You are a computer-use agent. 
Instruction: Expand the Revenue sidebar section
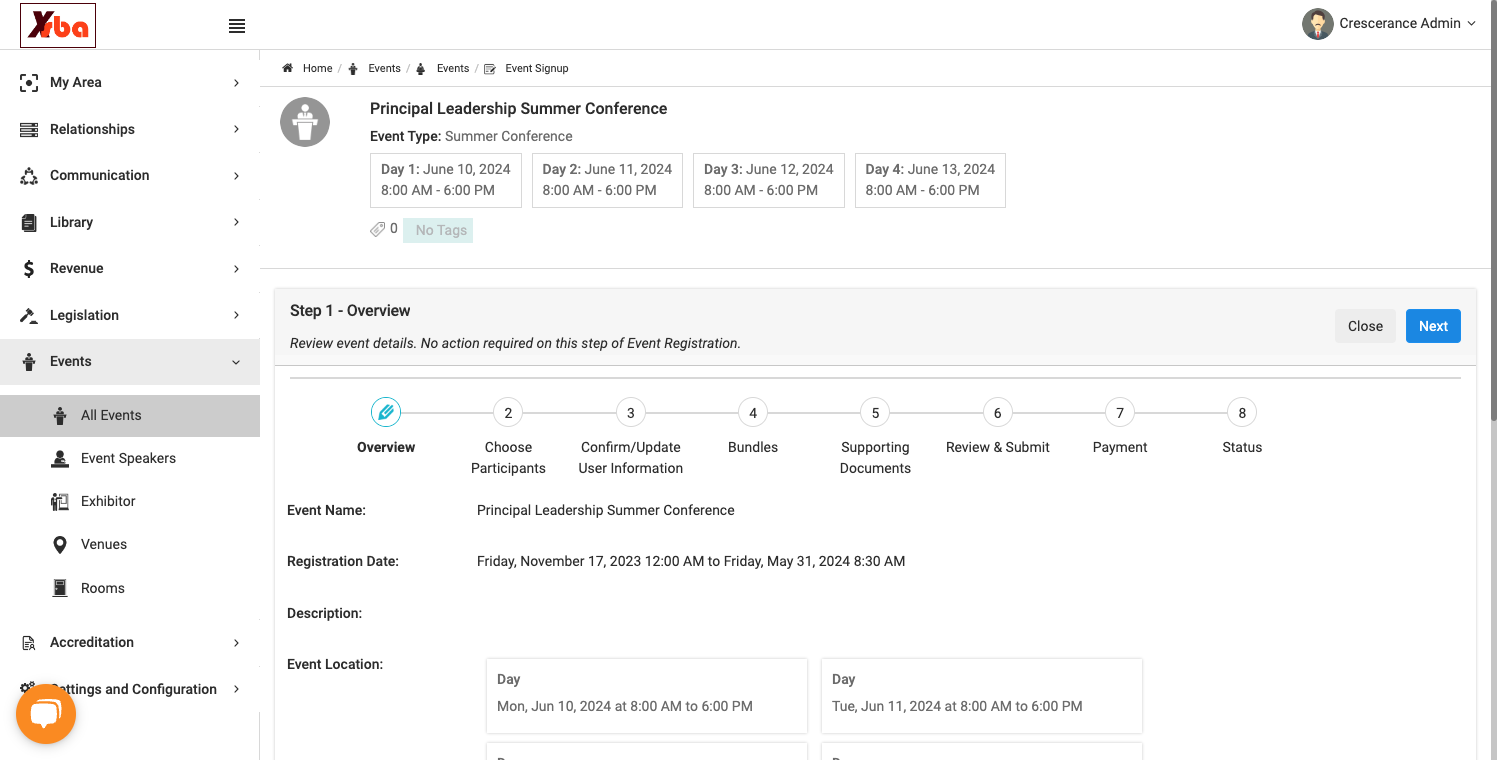click(130, 269)
